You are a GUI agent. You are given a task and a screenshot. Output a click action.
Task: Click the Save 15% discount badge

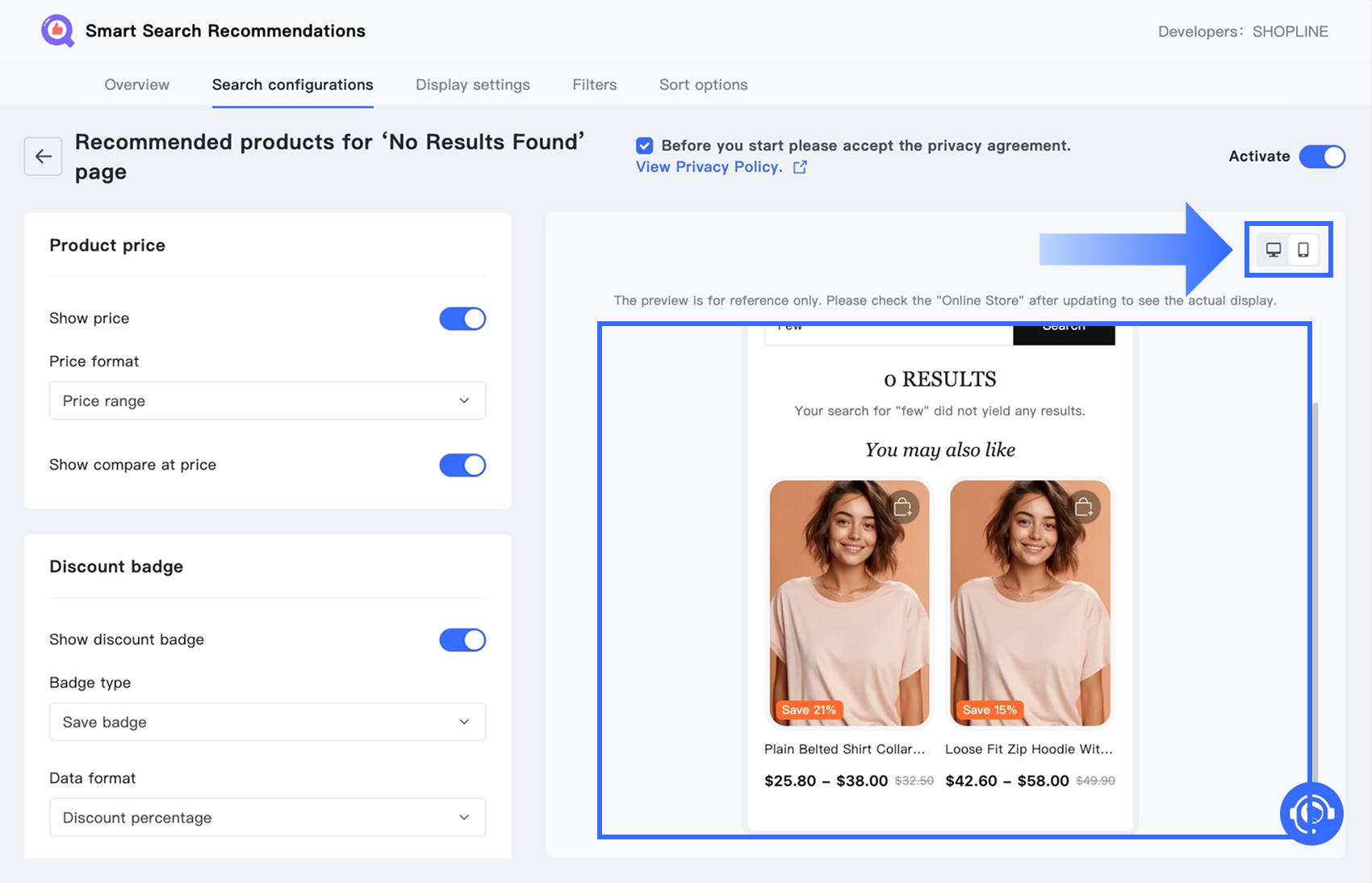(990, 710)
